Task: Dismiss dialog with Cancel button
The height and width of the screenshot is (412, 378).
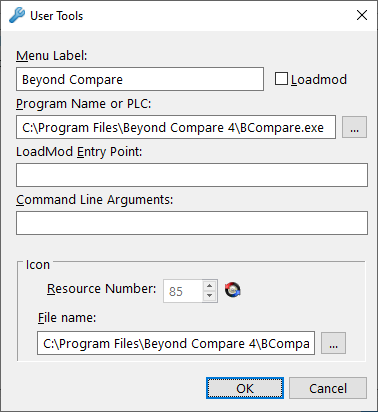Action: 328,388
